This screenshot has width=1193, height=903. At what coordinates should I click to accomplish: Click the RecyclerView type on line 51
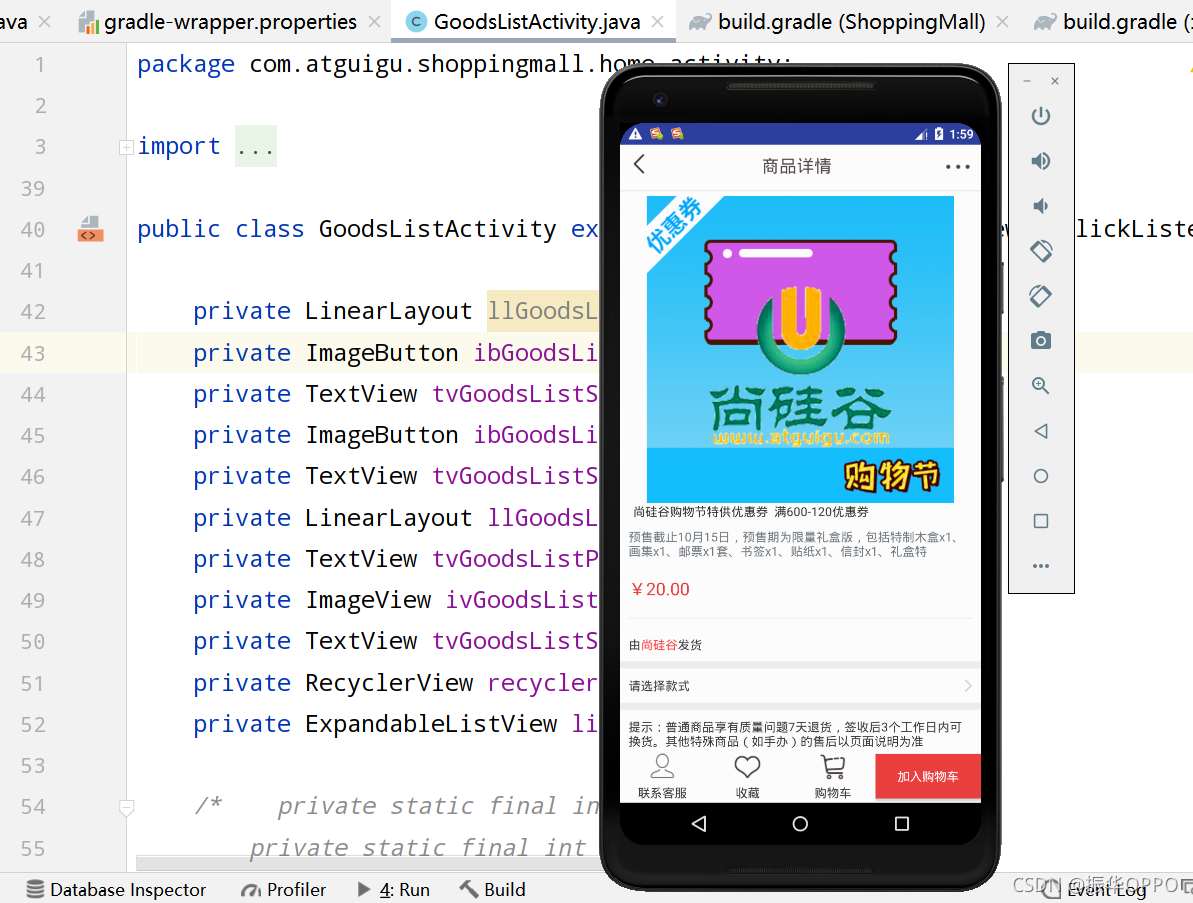389,683
